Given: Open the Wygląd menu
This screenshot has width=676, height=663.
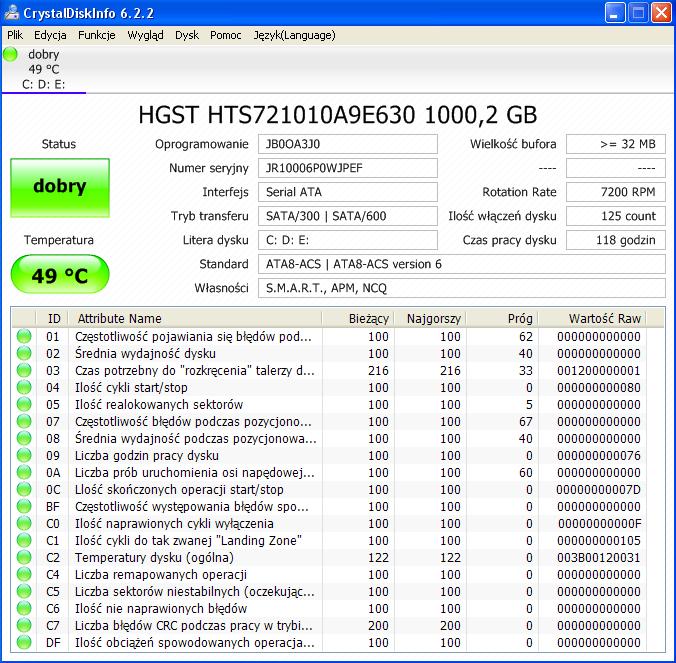Looking at the screenshot, I should [145, 35].
